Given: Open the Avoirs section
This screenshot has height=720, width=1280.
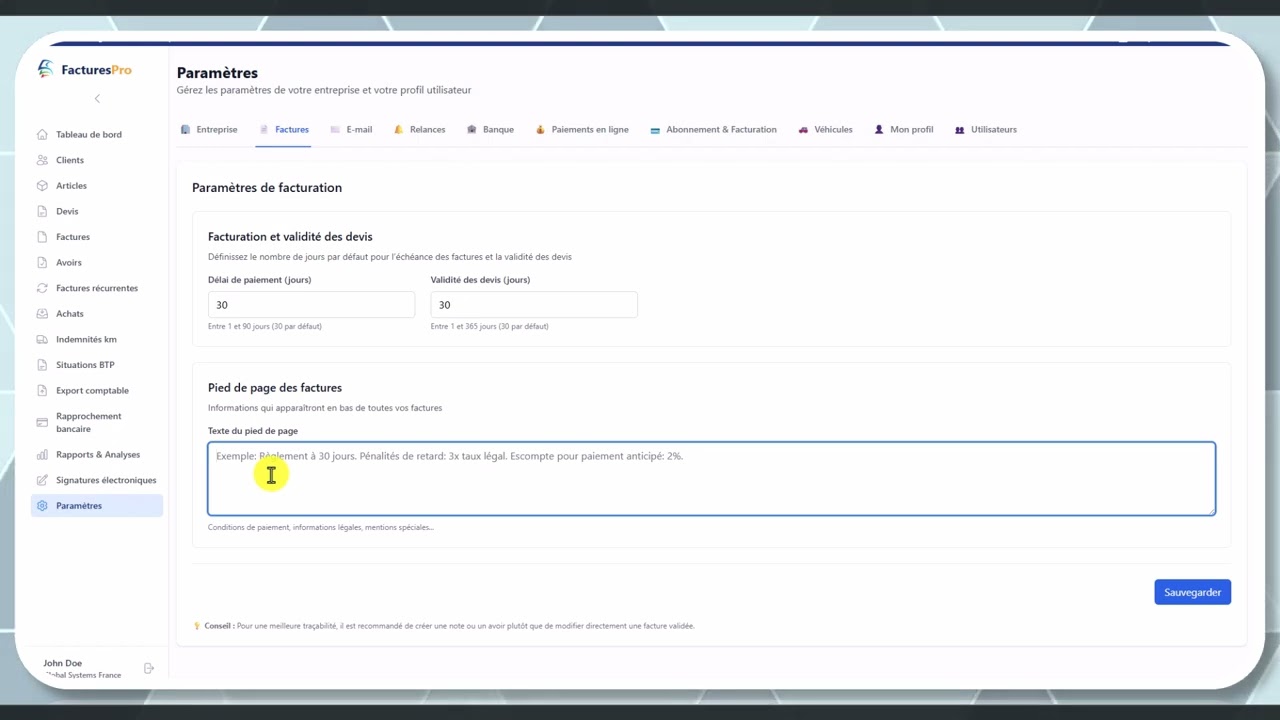Looking at the screenshot, I should (97, 263).
